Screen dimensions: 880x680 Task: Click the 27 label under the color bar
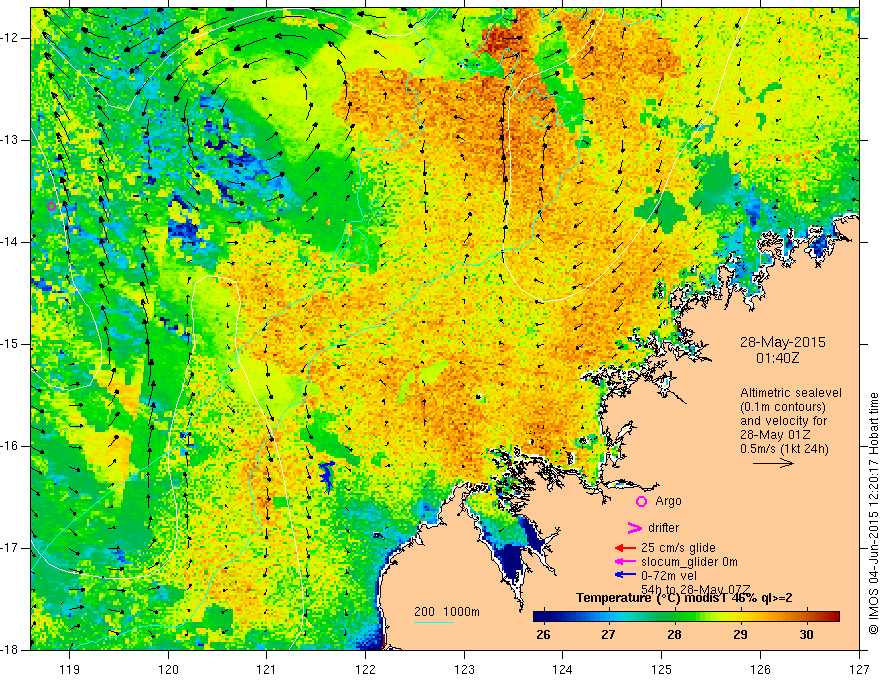(608, 635)
